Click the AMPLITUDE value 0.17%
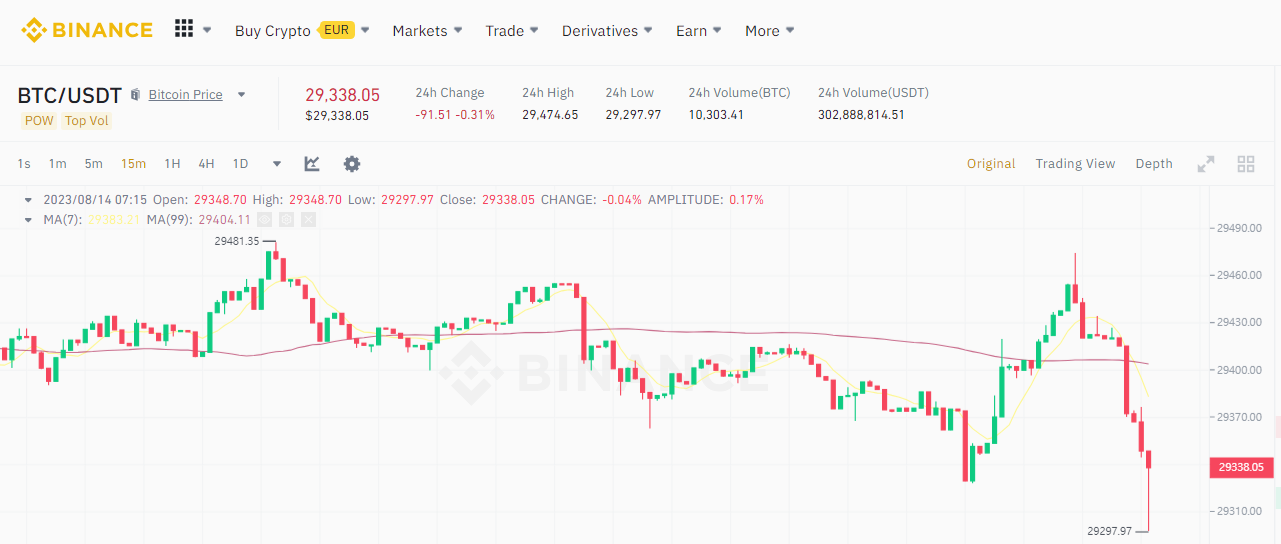Screen dimensions: 1281x544 (746, 200)
